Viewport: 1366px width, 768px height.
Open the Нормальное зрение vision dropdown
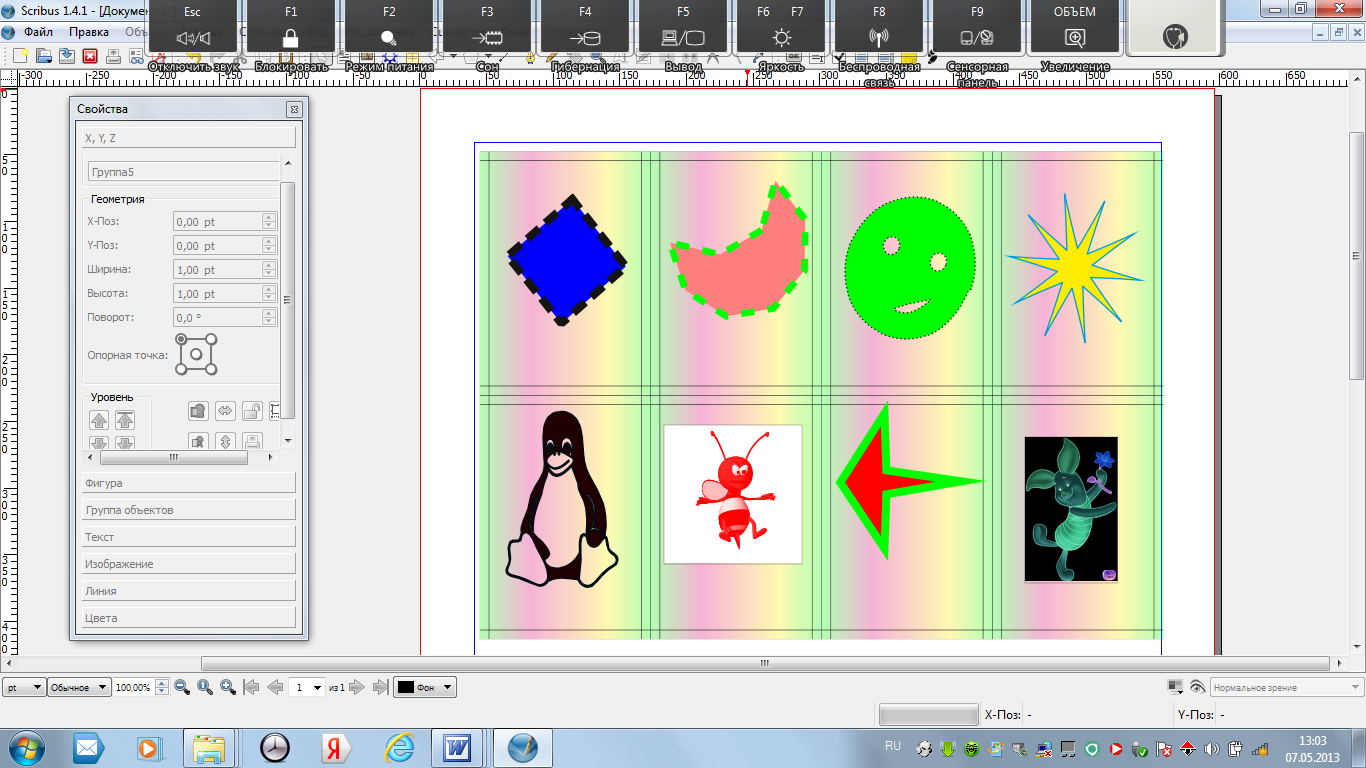1287,687
